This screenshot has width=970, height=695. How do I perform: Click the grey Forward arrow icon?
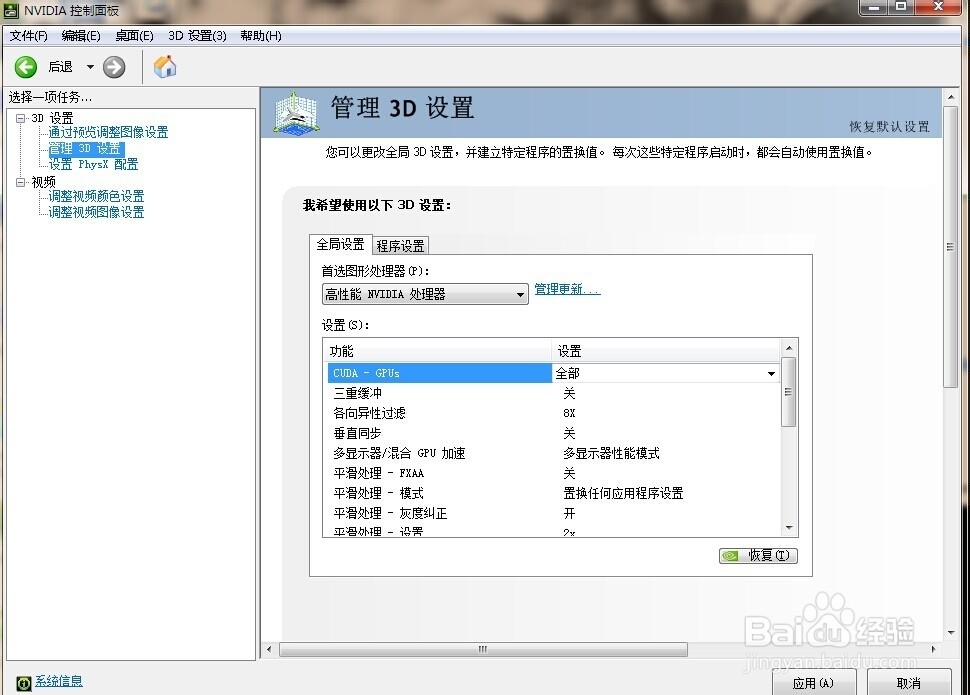(114, 67)
